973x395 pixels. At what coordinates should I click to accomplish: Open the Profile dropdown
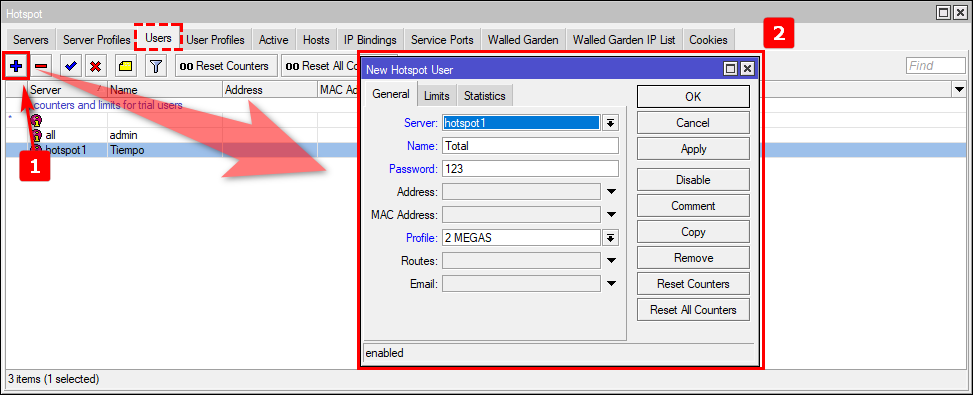coord(611,237)
